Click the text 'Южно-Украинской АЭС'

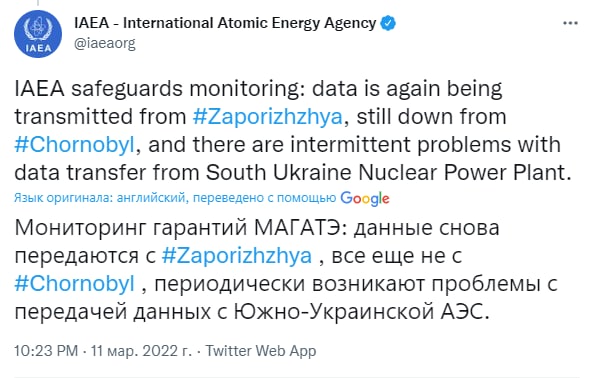pos(359,312)
